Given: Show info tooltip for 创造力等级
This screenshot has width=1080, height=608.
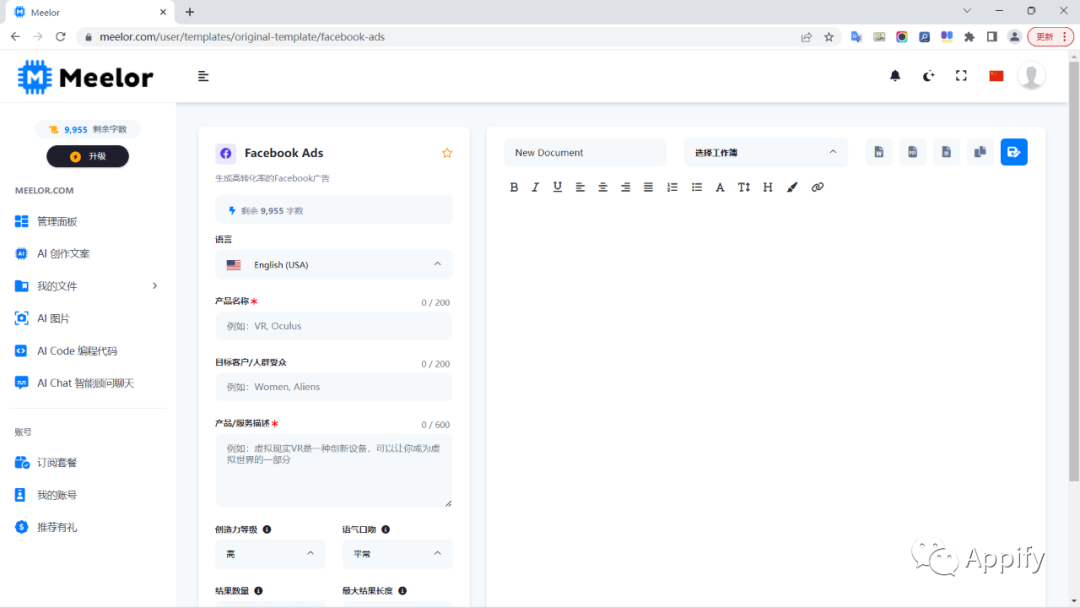Looking at the screenshot, I should [x=267, y=530].
